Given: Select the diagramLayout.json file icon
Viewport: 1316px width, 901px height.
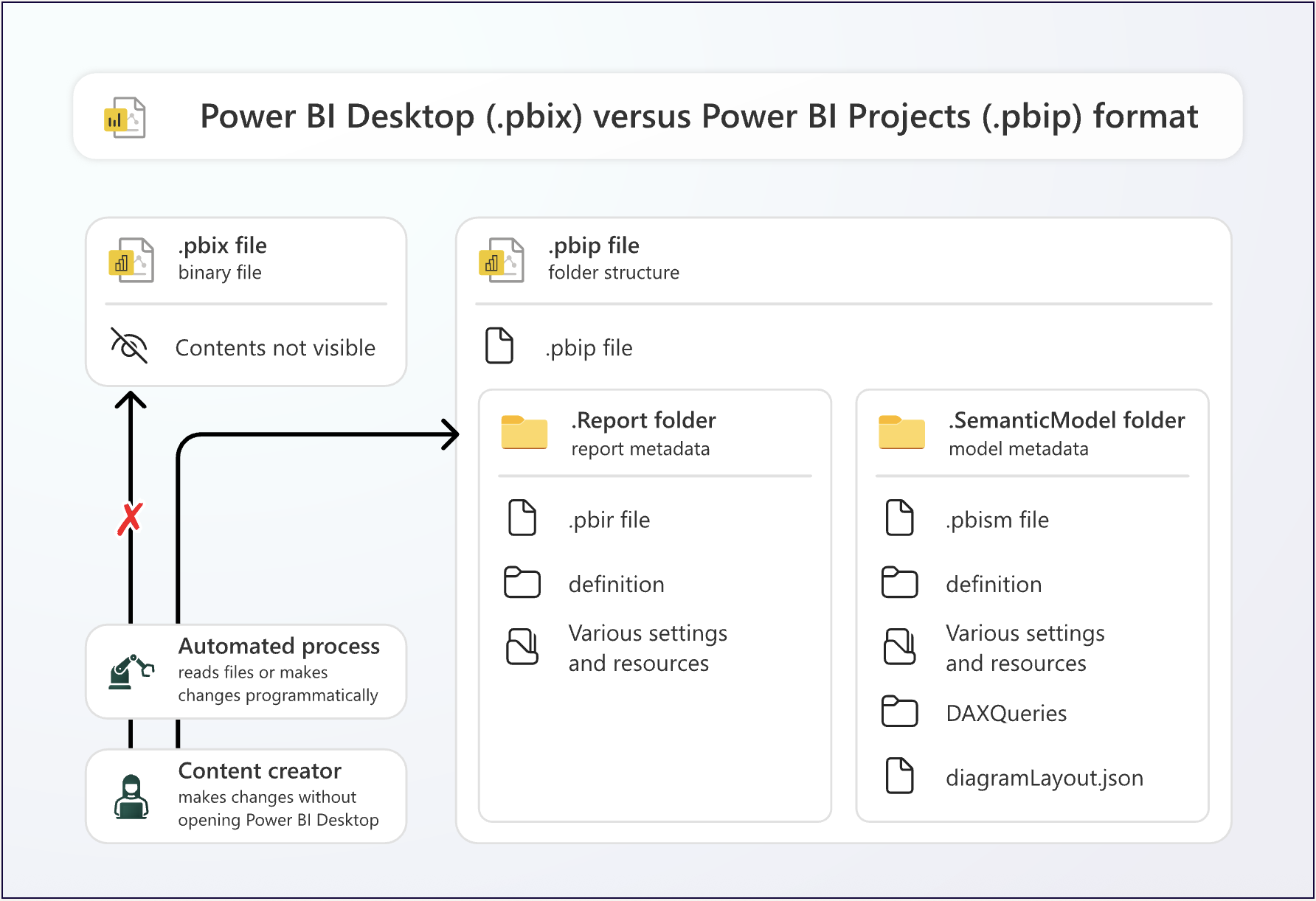Looking at the screenshot, I should [900, 777].
